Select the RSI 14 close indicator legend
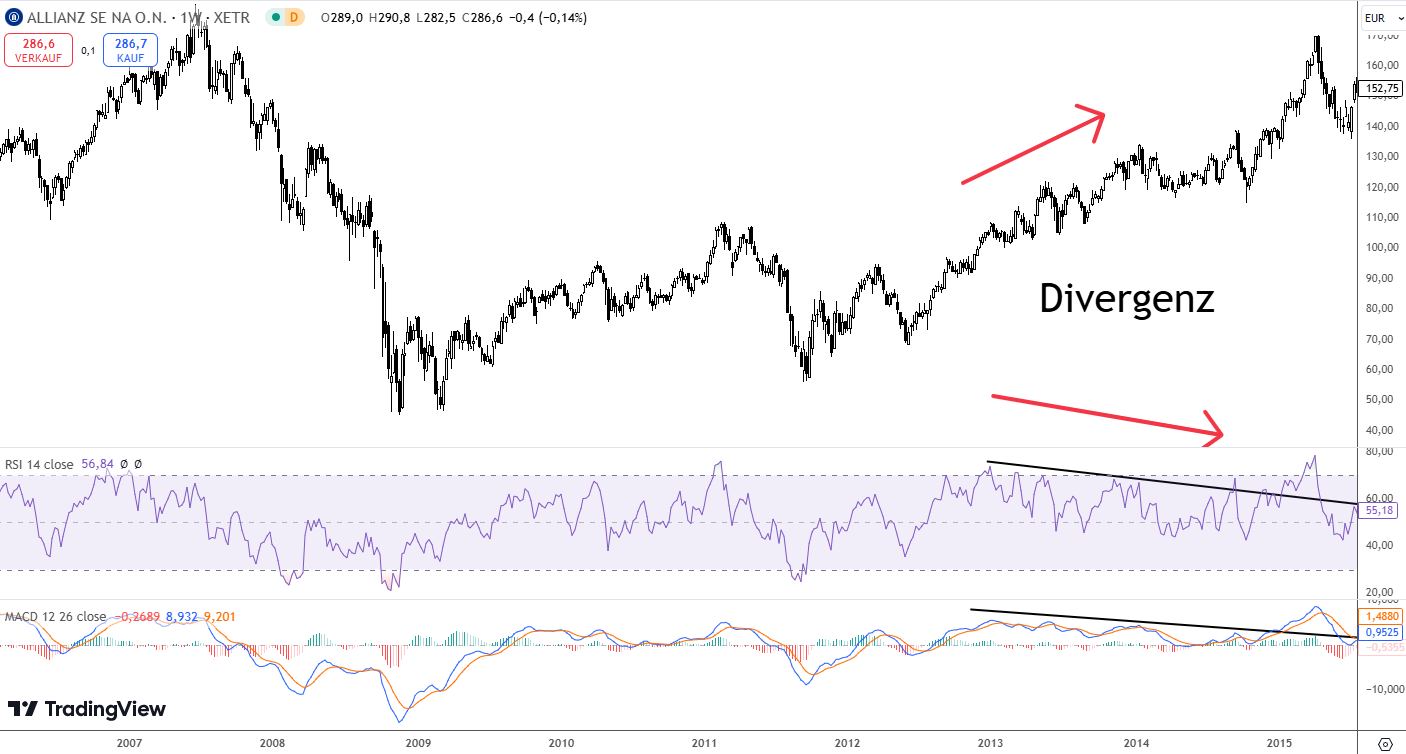This screenshot has height=754, width=1406. [39, 464]
